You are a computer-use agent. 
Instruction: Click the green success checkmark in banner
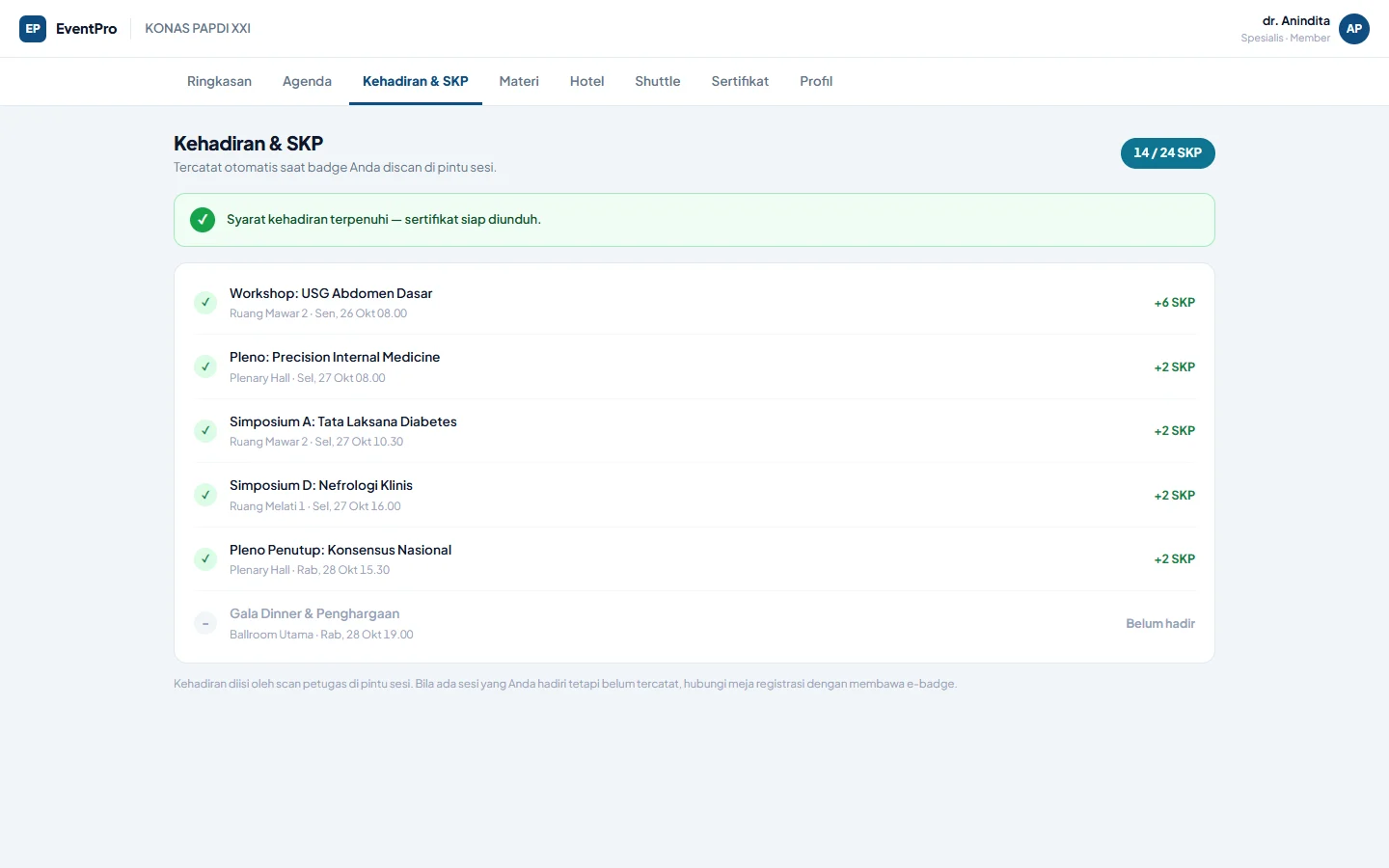coord(203,220)
